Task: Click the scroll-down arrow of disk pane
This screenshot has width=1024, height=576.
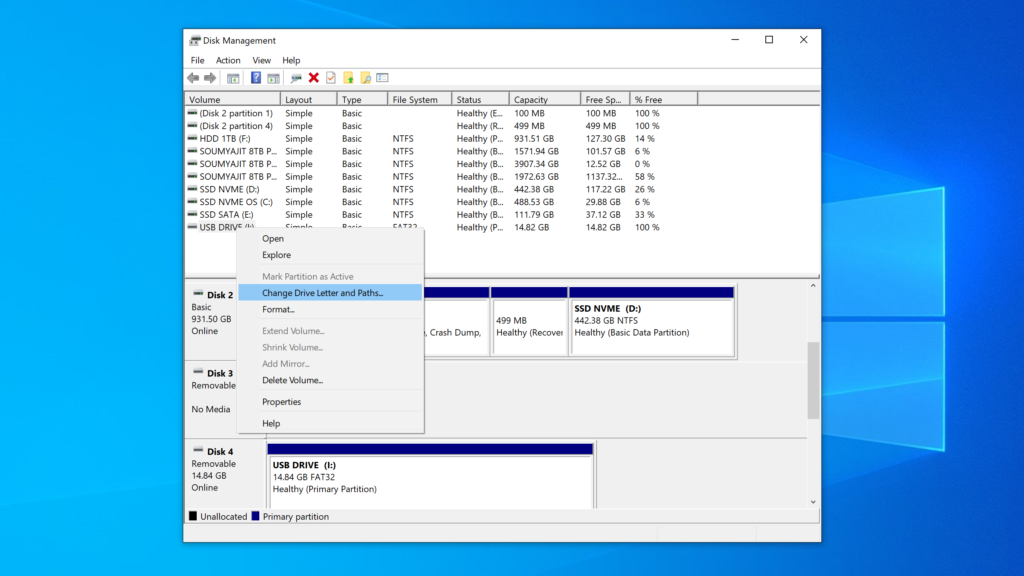Action: [x=813, y=502]
